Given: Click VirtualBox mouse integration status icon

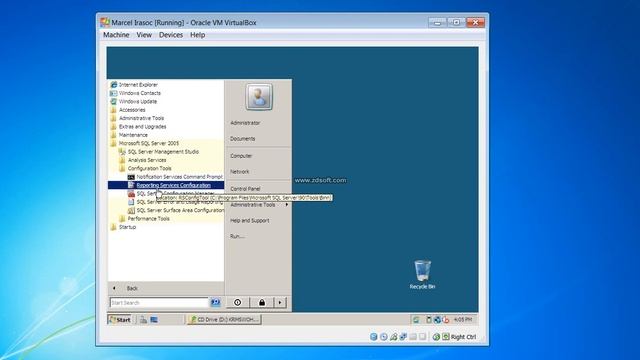Looking at the screenshot, I should (436, 337).
